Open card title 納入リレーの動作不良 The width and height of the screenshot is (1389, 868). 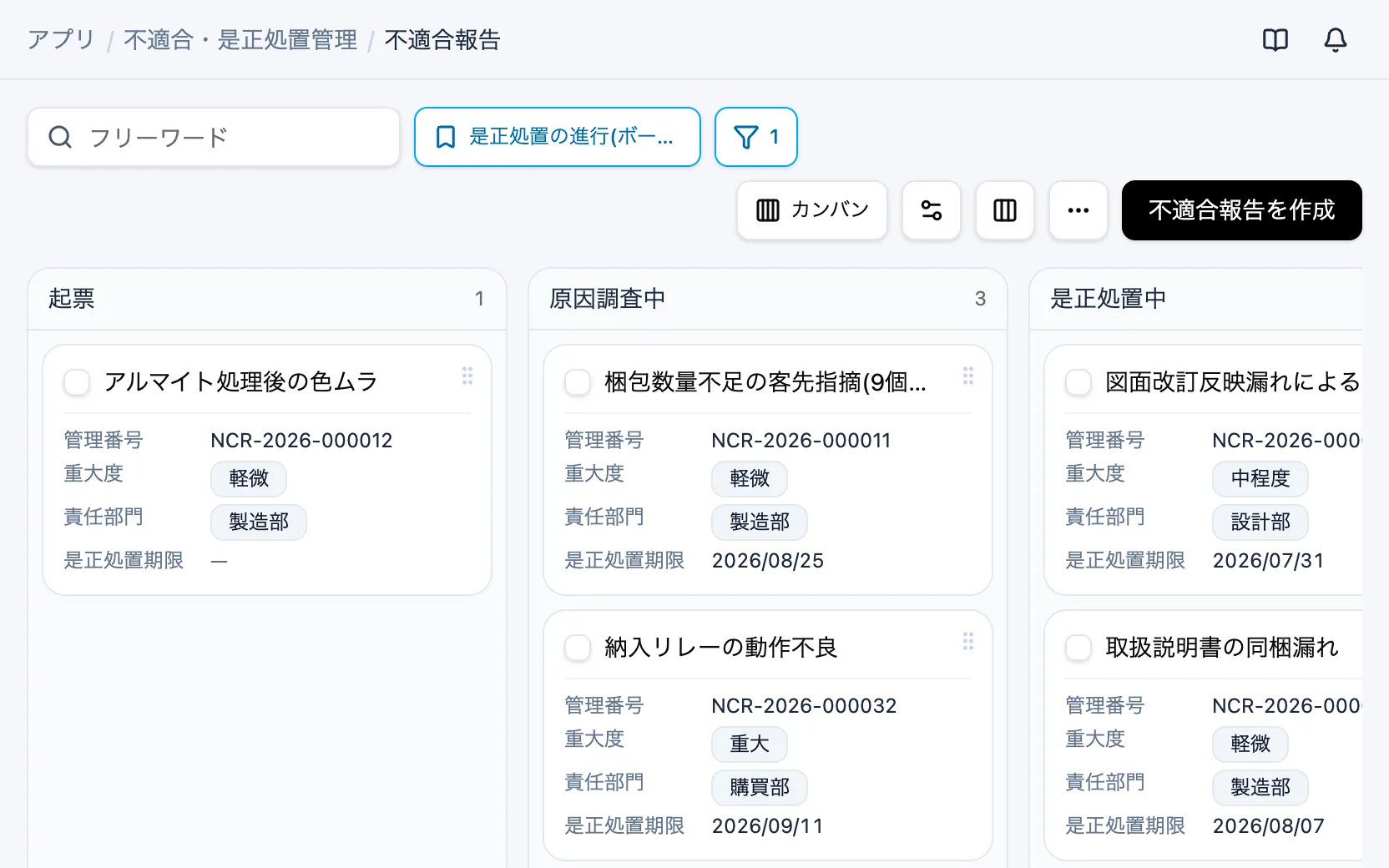(721, 648)
